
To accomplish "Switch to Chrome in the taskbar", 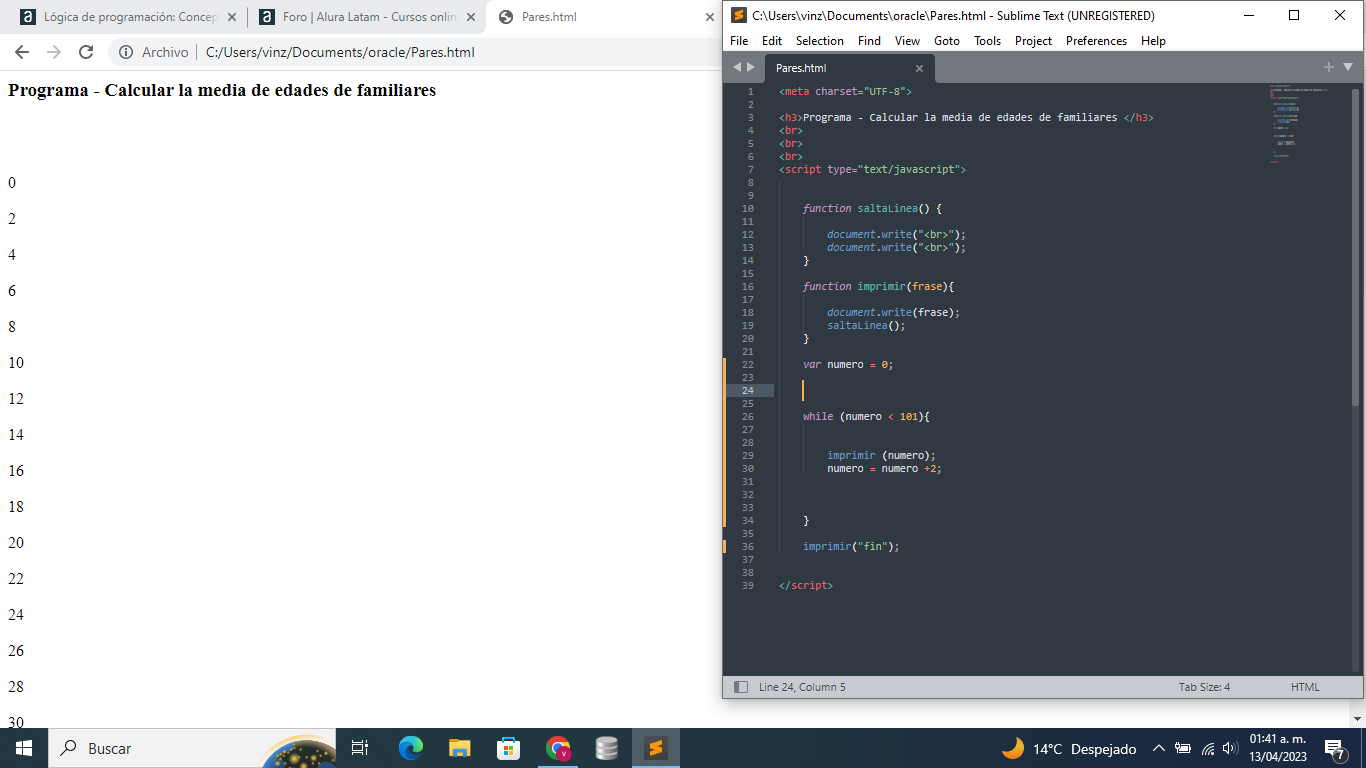I will pyautogui.click(x=557, y=748).
